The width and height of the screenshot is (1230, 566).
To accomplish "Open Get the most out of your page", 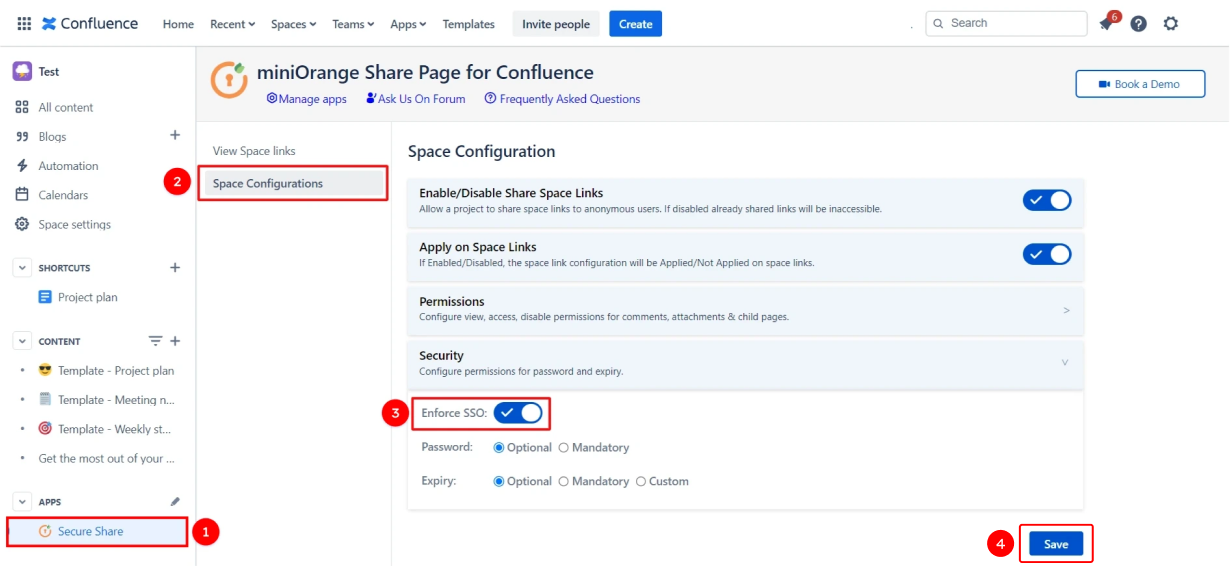I will pos(107,458).
